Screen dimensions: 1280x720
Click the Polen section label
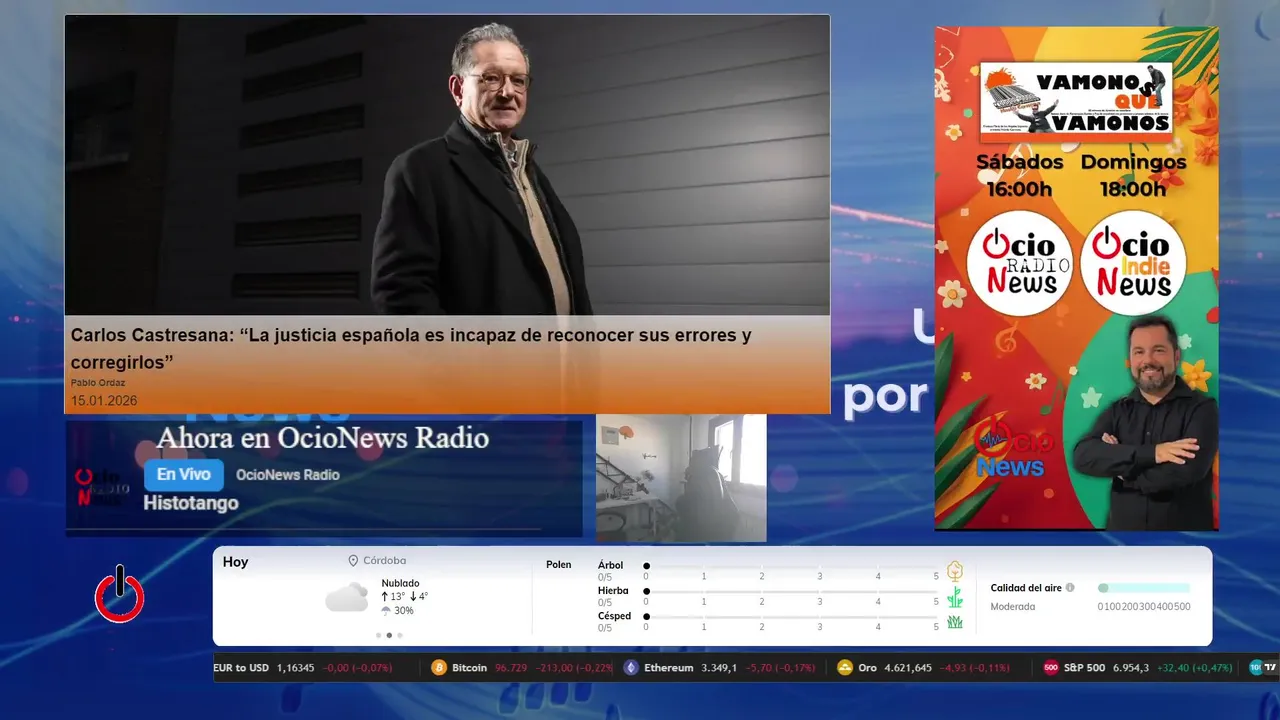click(559, 565)
